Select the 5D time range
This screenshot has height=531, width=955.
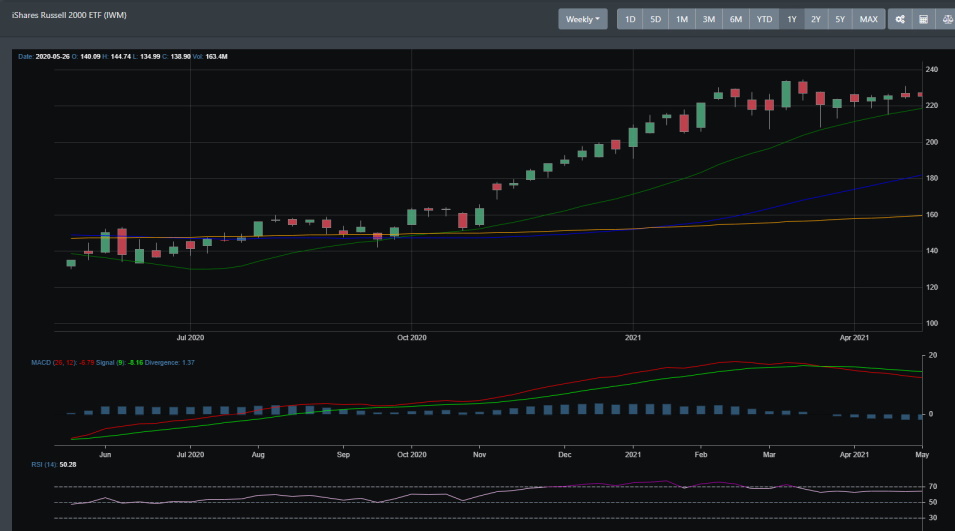coord(655,19)
